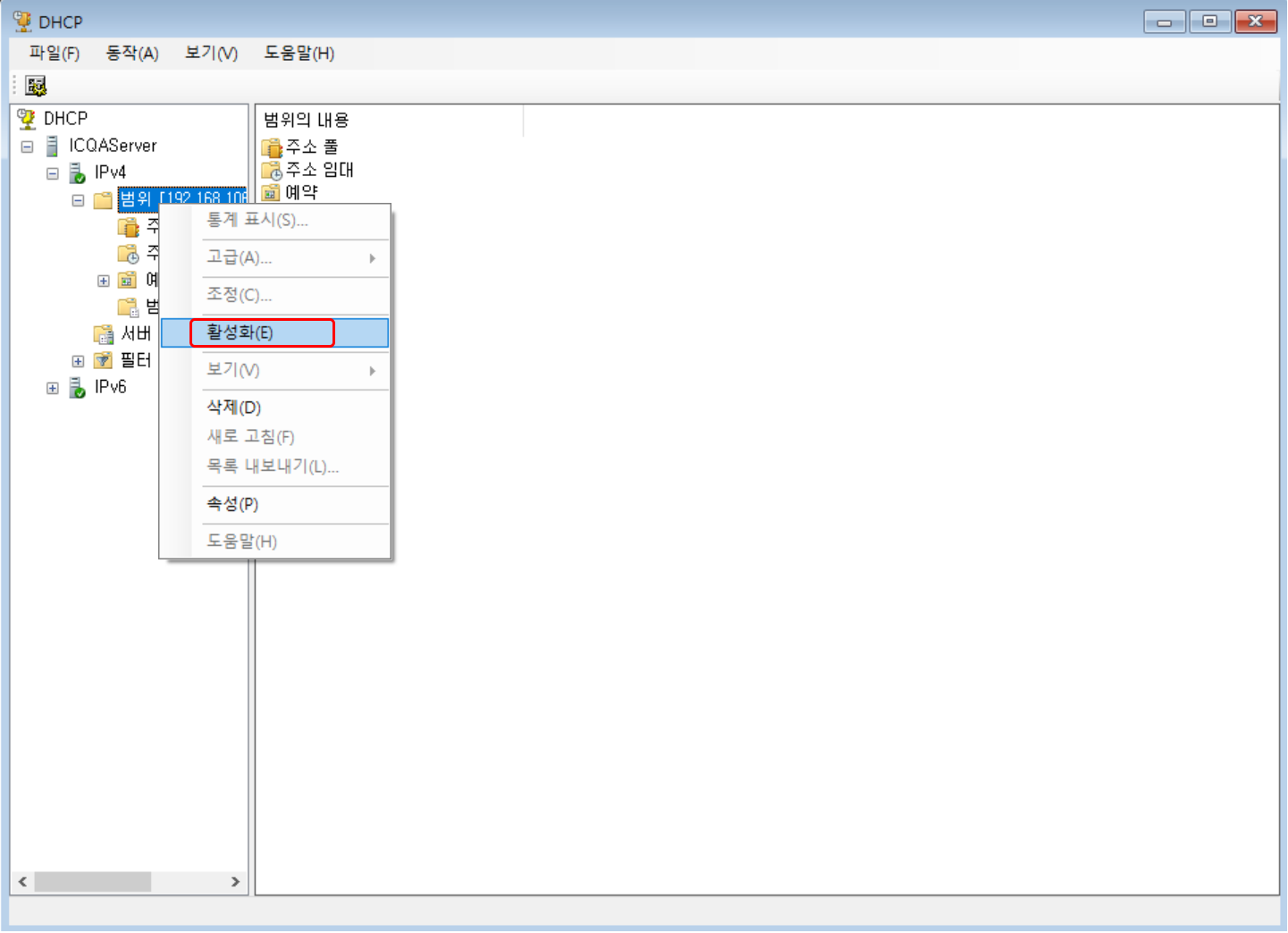Select 예약 in content list
Image resolution: width=1288 pixels, height=933 pixels.
[x=301, y=192]
